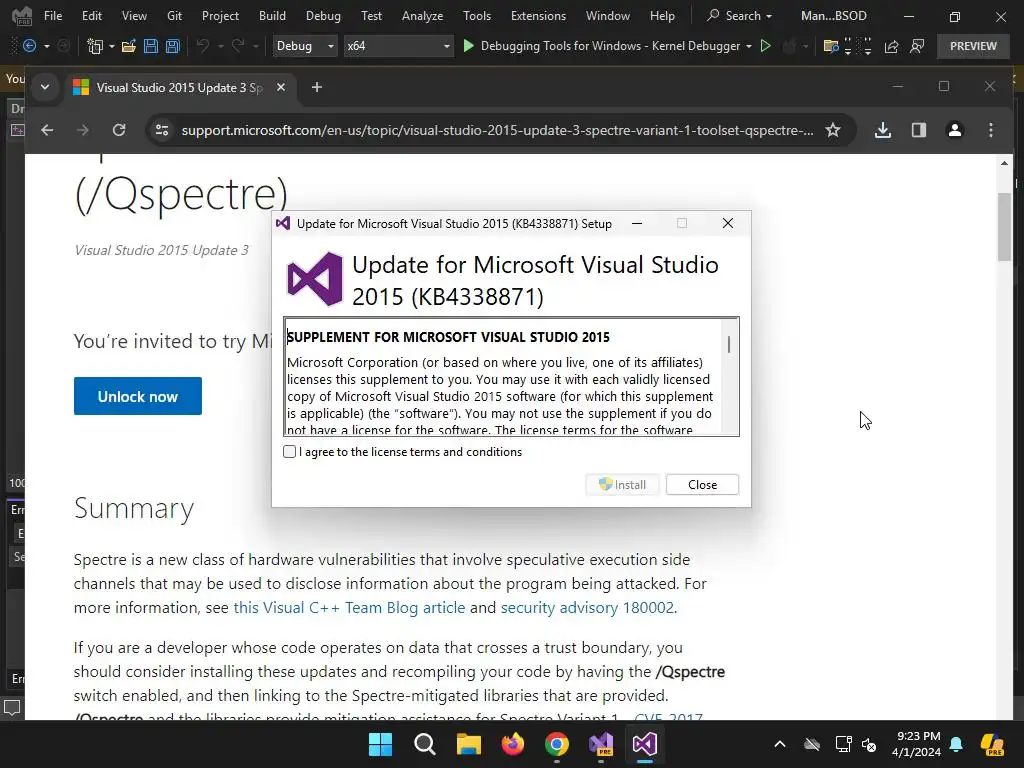The image size is (1024, 768).
Task: Open the Chrome profile avatar icon
Action: [955, 130]
